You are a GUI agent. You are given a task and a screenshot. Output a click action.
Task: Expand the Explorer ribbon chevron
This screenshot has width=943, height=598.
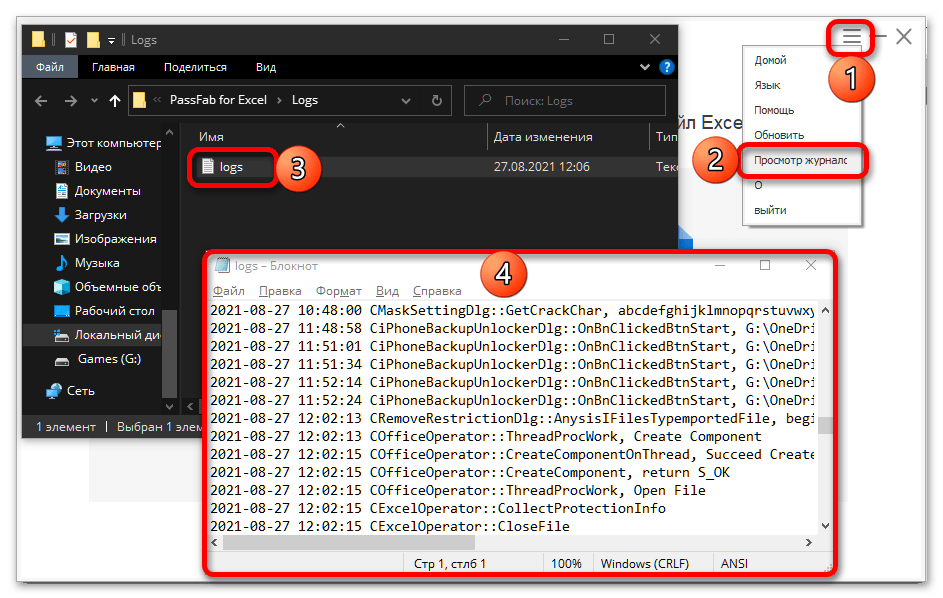[645, 67]
